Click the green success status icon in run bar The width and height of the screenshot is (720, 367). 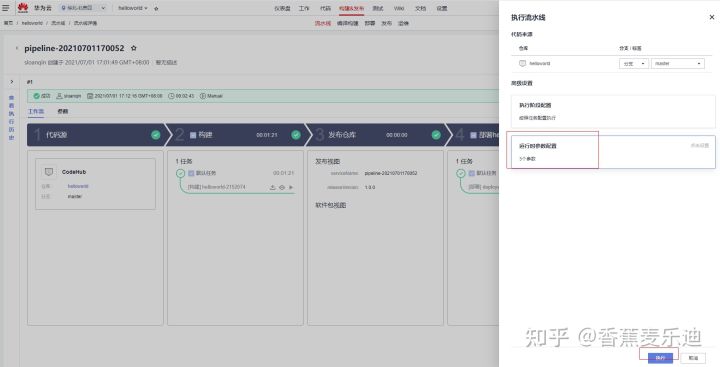click(36, 96)
